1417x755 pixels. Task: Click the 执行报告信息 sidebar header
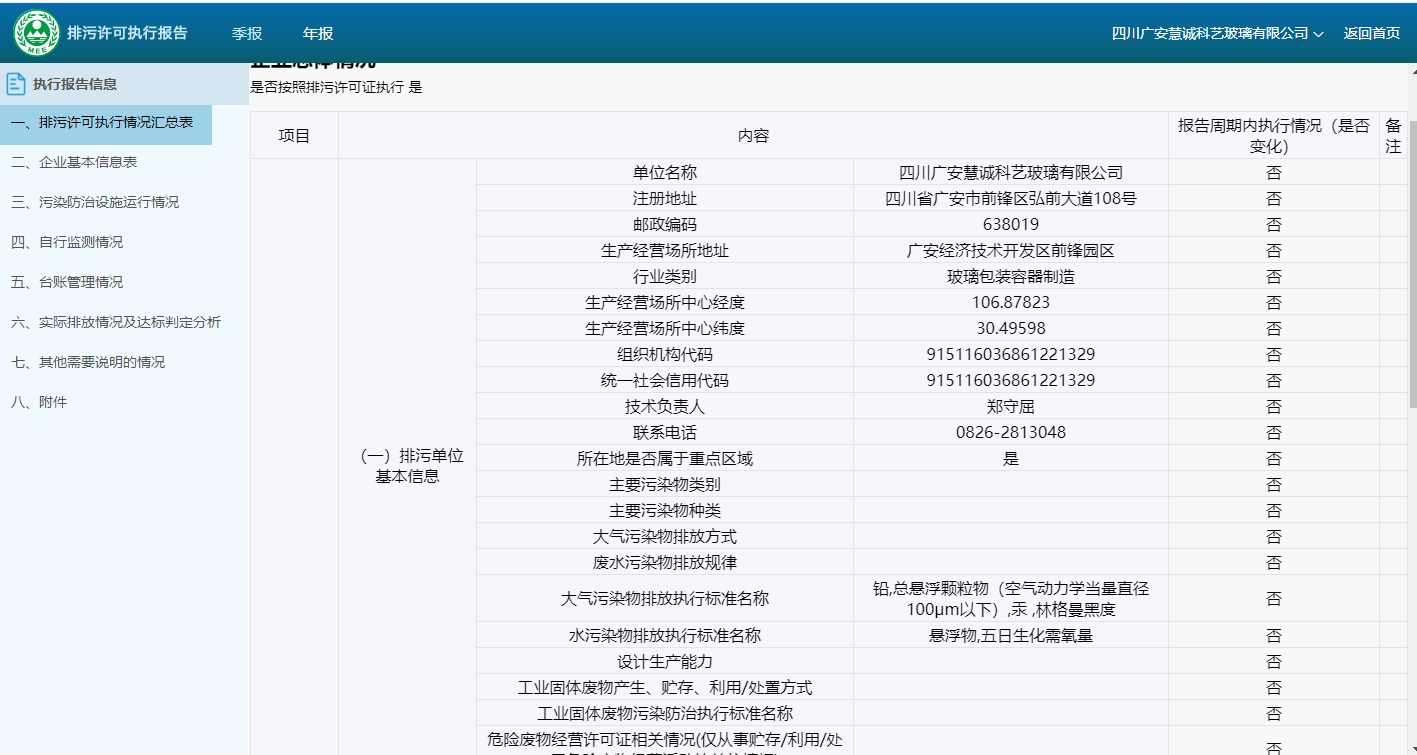click(75, 84)
